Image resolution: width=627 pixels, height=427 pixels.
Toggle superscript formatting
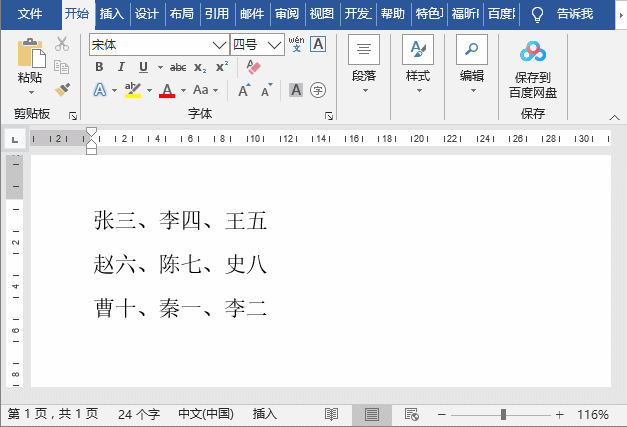click(x=222, y=66)
